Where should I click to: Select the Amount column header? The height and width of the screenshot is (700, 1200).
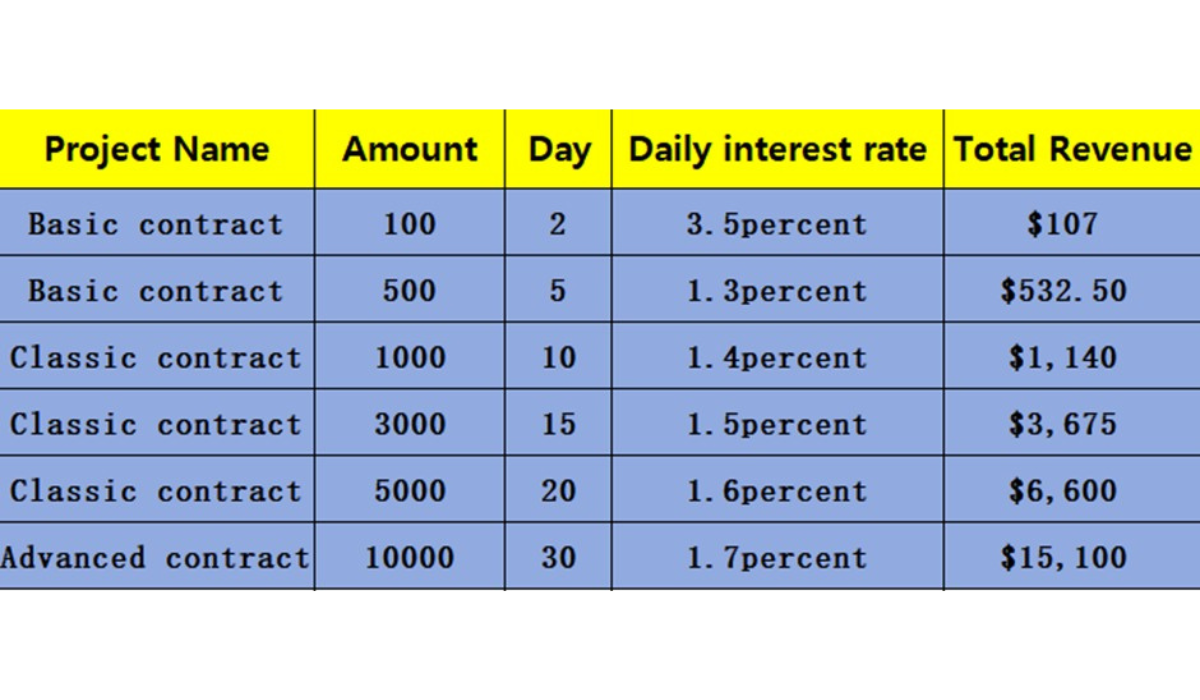410,150
